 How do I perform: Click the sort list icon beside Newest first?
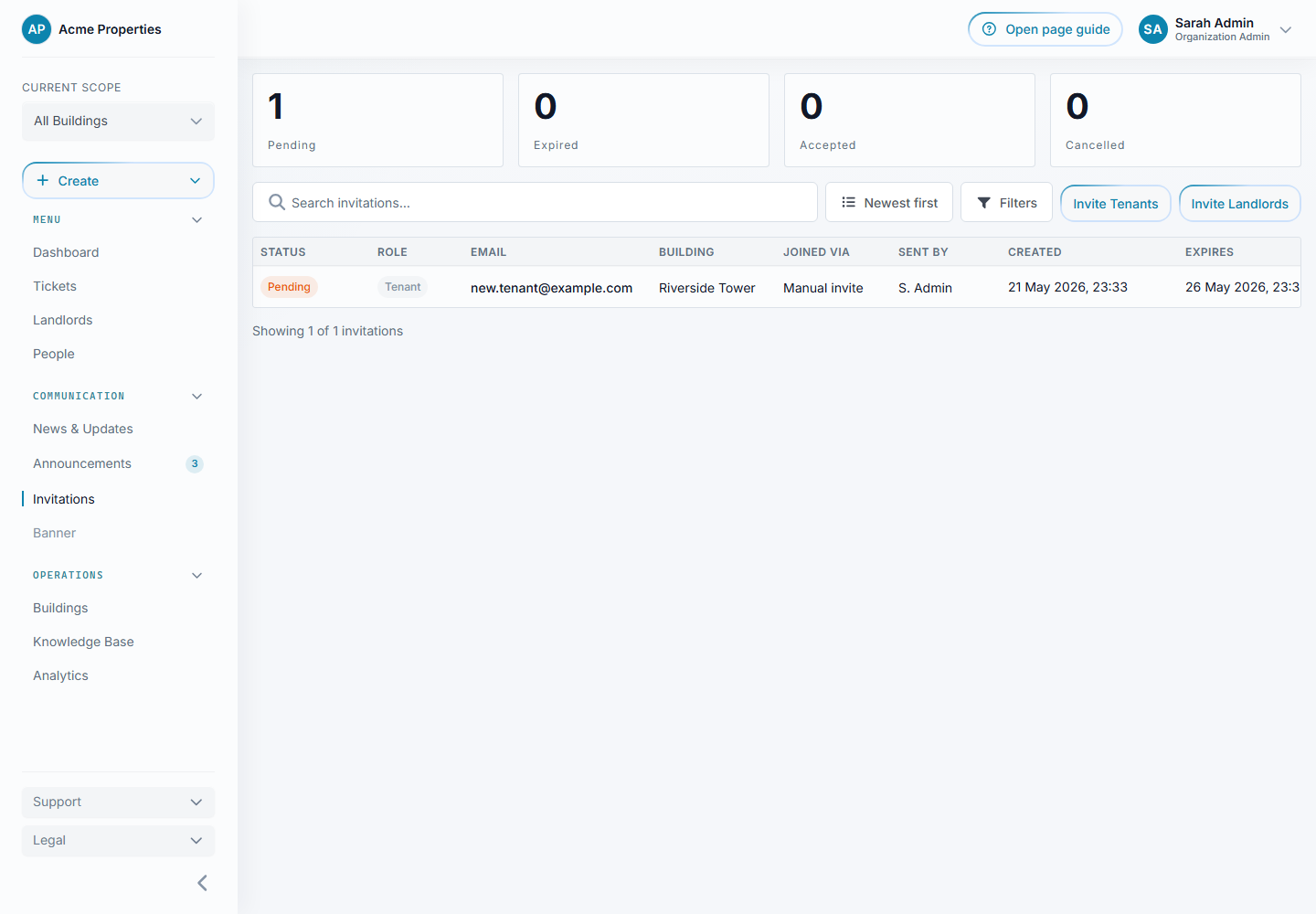coord(848,202)
